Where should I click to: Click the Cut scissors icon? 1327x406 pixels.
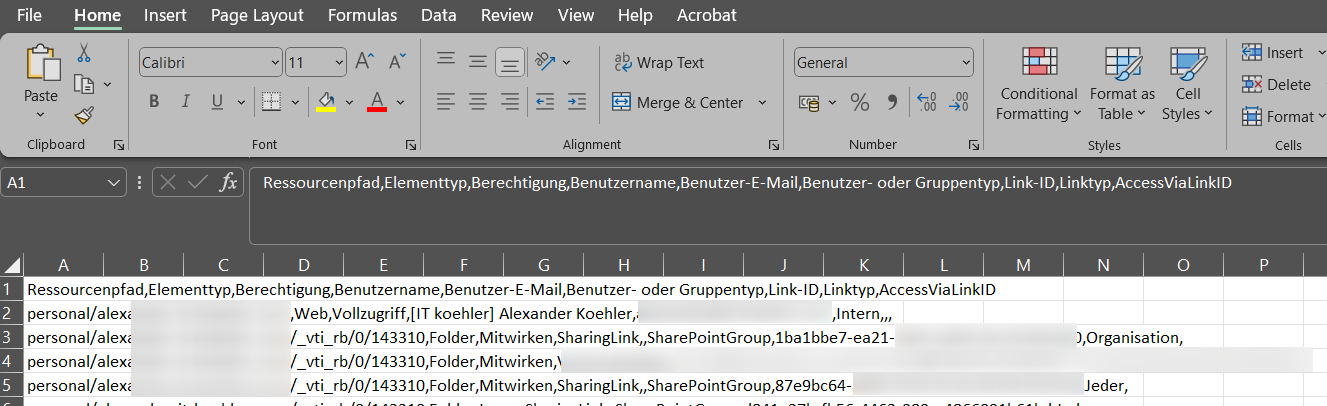tap(84, 53)
